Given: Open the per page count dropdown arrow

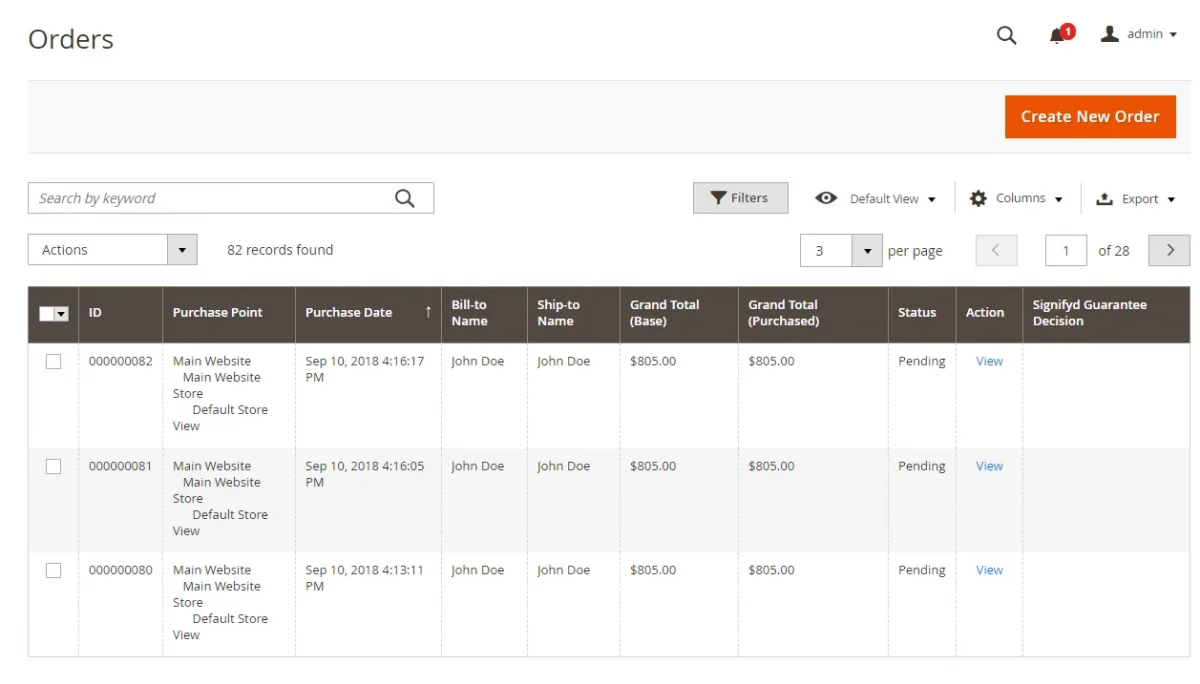Looking at the screenshot, I should coord(866,250).
